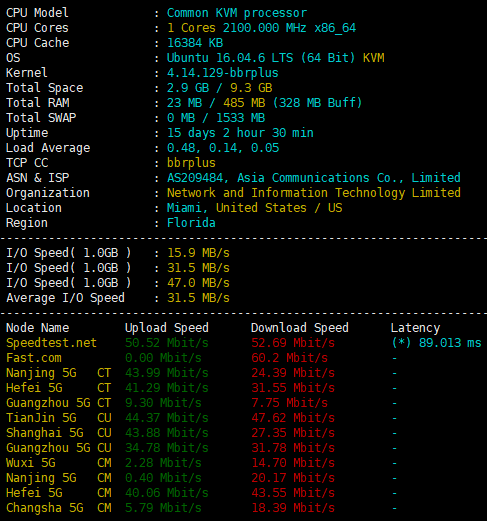Click Nanjing CT upload '43.99 Mbit/s'
The width and height of the screenshot is (487, 521).
[167, 373]
